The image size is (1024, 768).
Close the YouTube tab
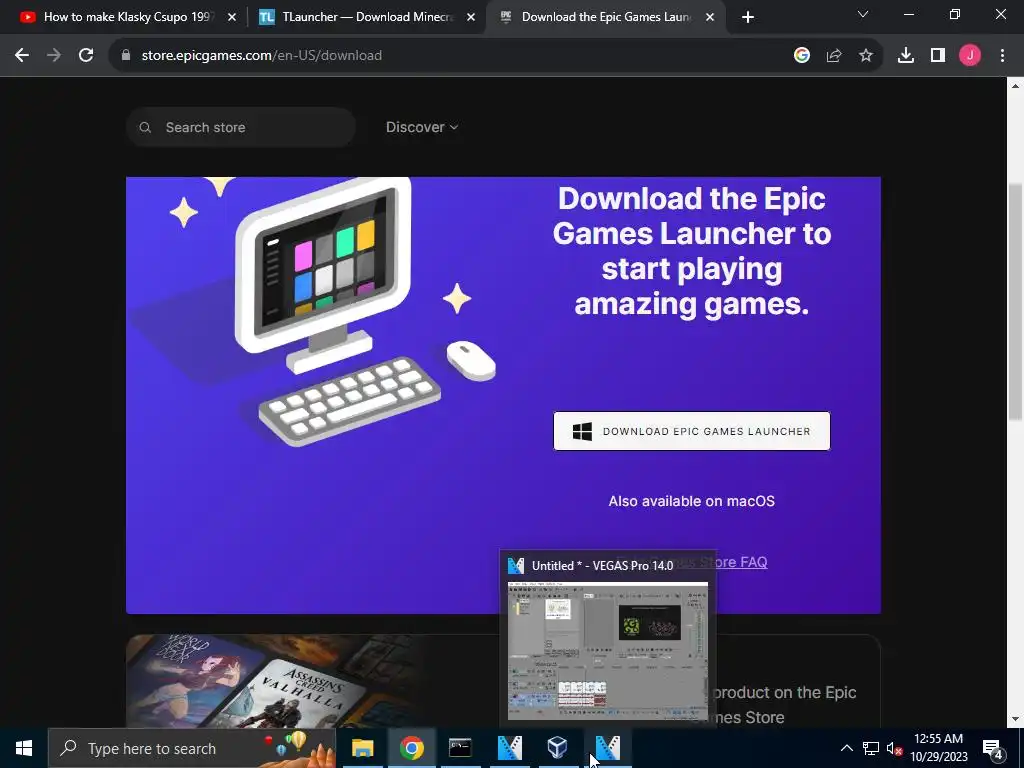click(x=232, y=18)
